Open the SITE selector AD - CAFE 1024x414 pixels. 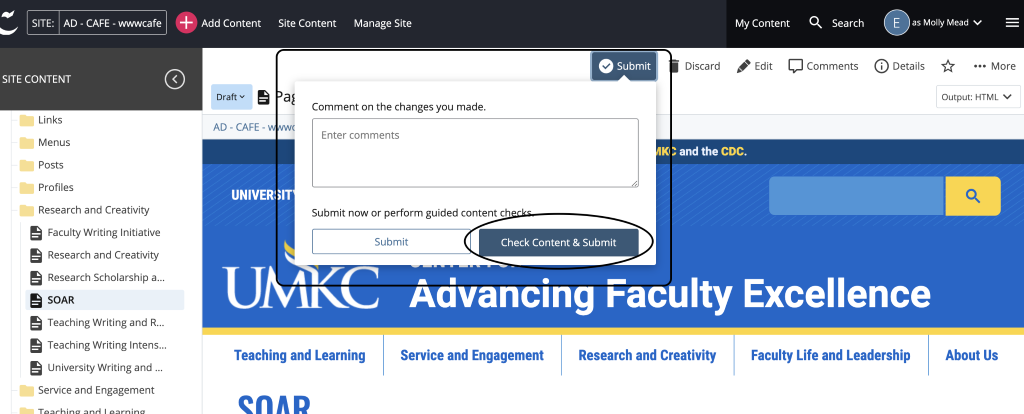97,23
